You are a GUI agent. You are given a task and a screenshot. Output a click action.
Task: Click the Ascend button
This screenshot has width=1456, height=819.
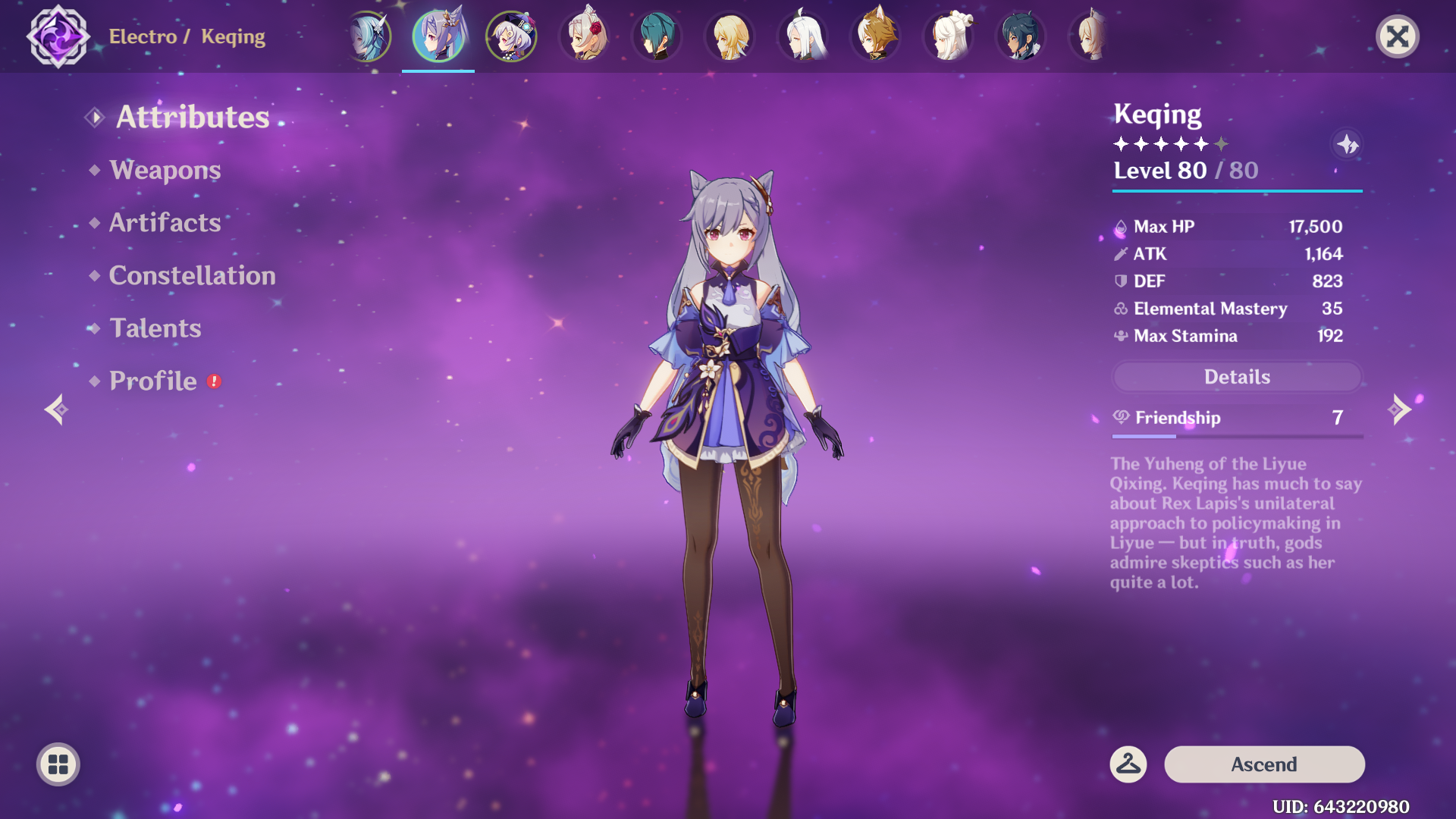coord(1264,764)
